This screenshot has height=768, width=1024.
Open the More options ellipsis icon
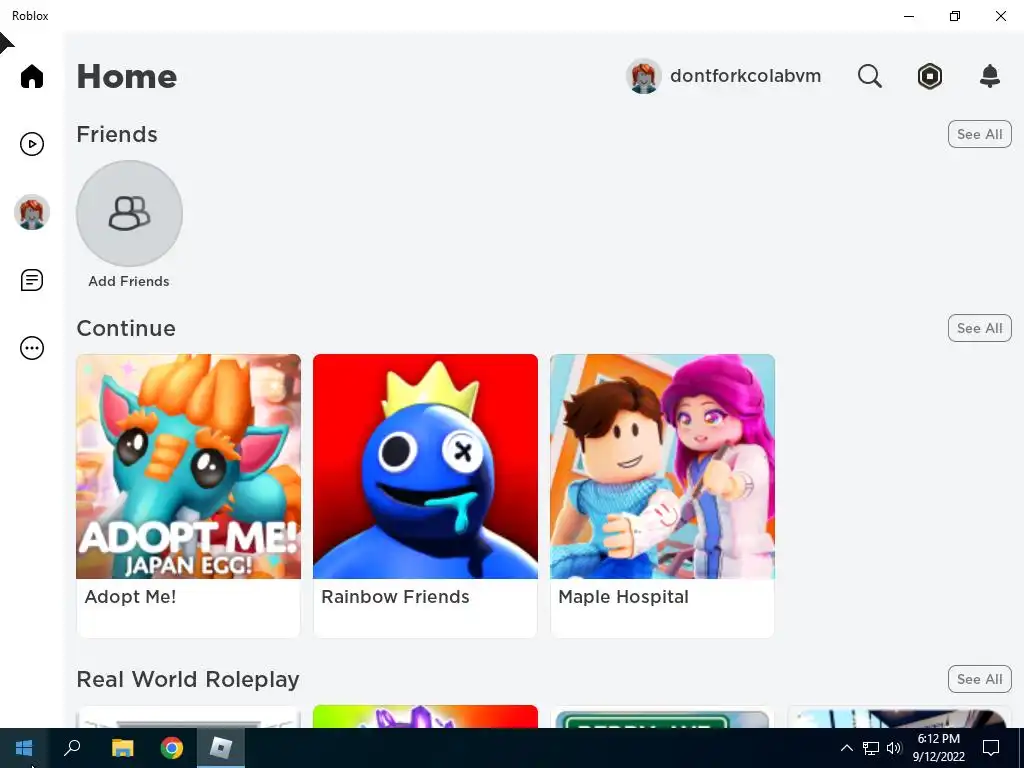[31, 348]
